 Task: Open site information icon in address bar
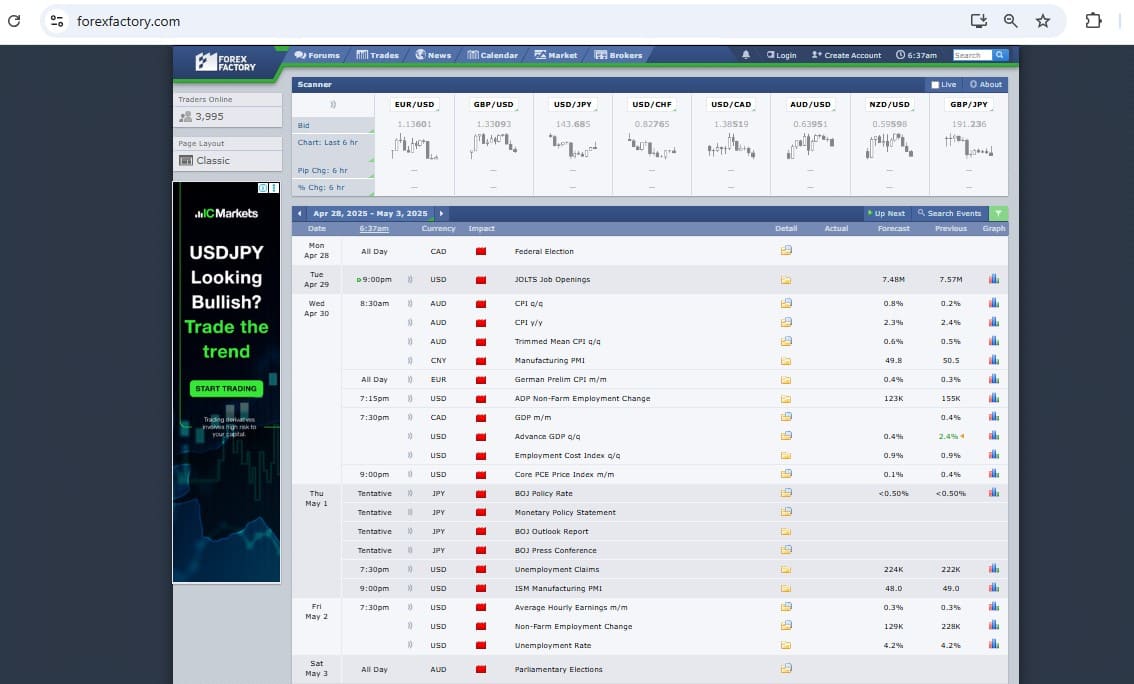tap(57, 21)
